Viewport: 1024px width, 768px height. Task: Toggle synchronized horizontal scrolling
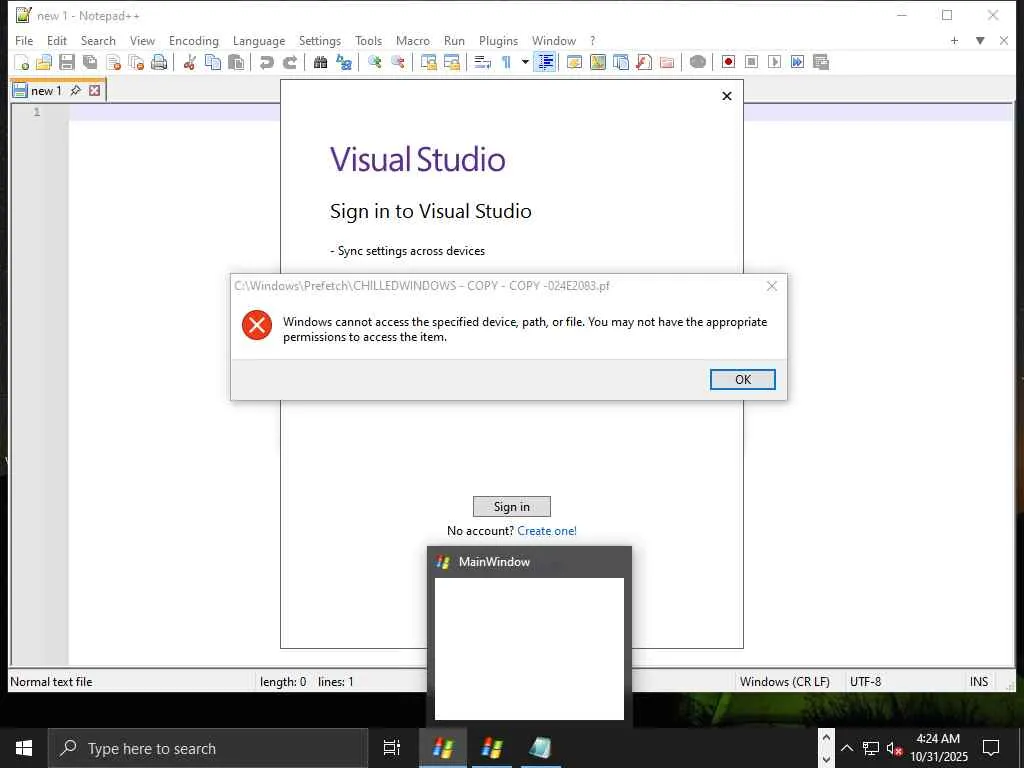pos(451,63)
